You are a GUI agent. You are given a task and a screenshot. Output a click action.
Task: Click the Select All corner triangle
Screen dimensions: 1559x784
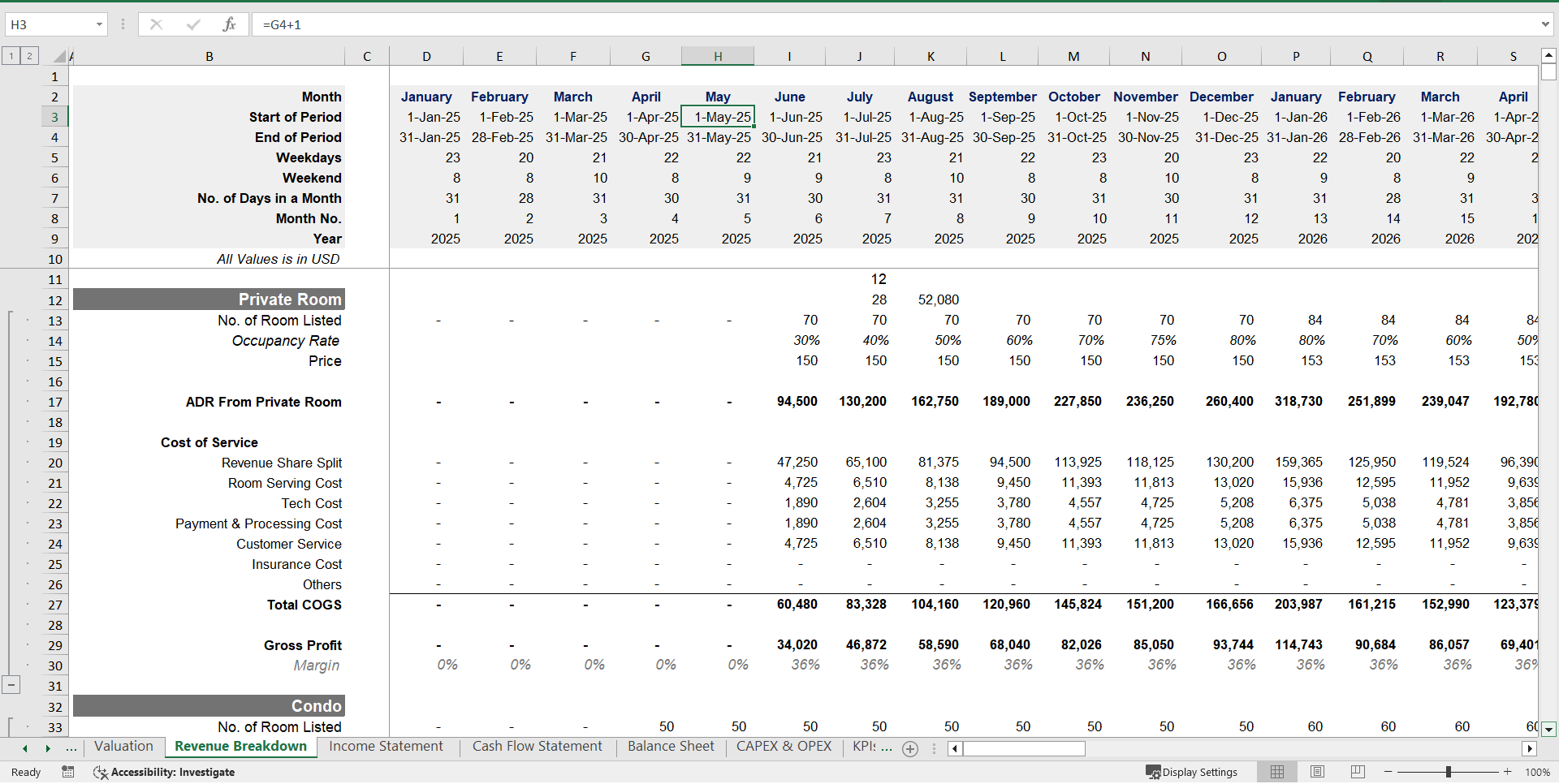(x=59, y=56)
